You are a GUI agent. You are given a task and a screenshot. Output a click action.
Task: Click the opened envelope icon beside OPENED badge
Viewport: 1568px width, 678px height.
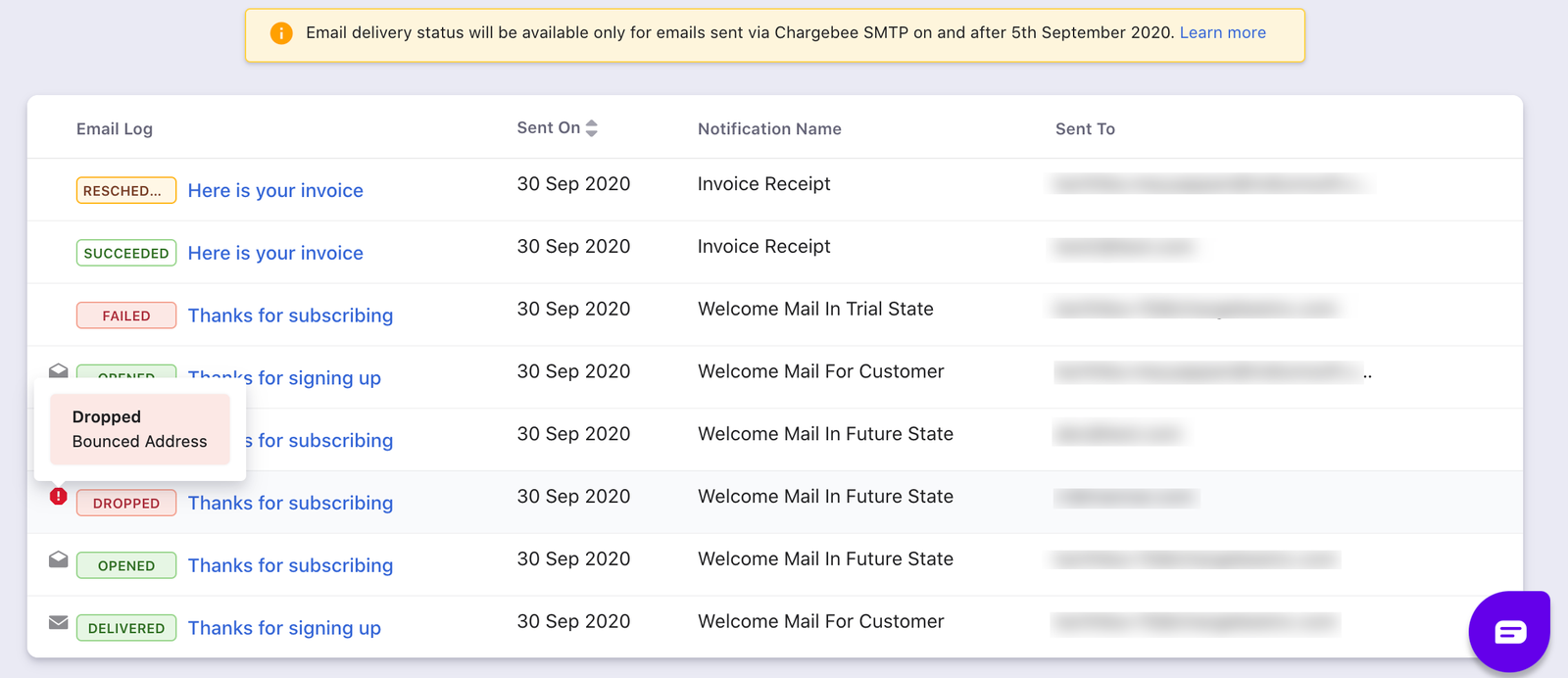[x=59, y=559]
